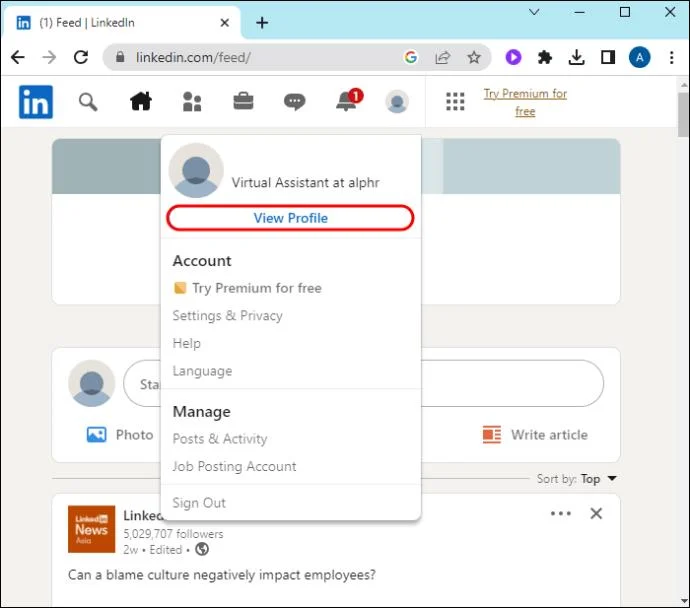This screenshot has height=608, width=690.
Task: Open My Network people icon
Action: (x=192, y=102)
